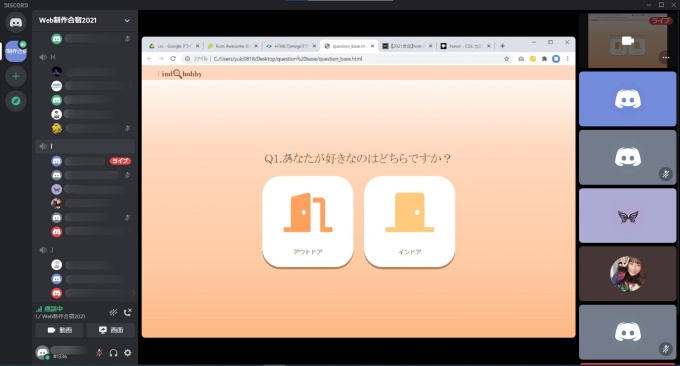Click the find hobby logo on page
The image size is (680, 366).
[x=180, y=74]
